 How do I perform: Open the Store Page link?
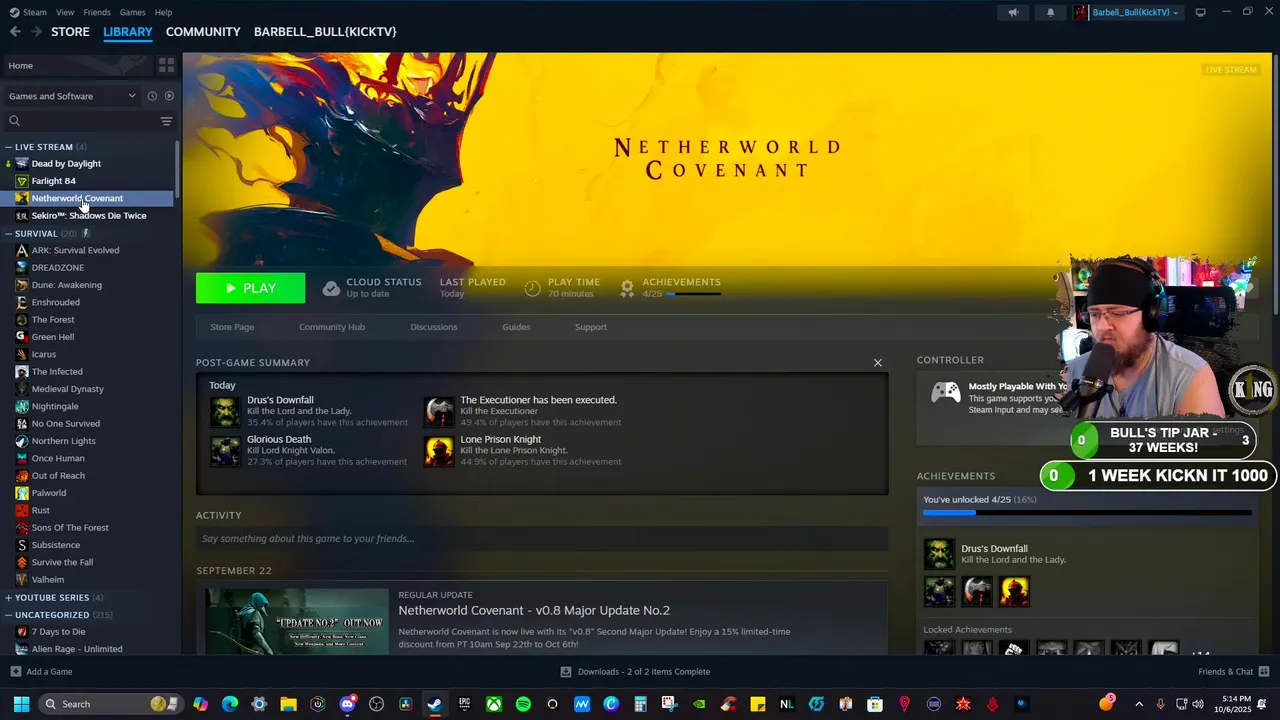tap(232, 327)
